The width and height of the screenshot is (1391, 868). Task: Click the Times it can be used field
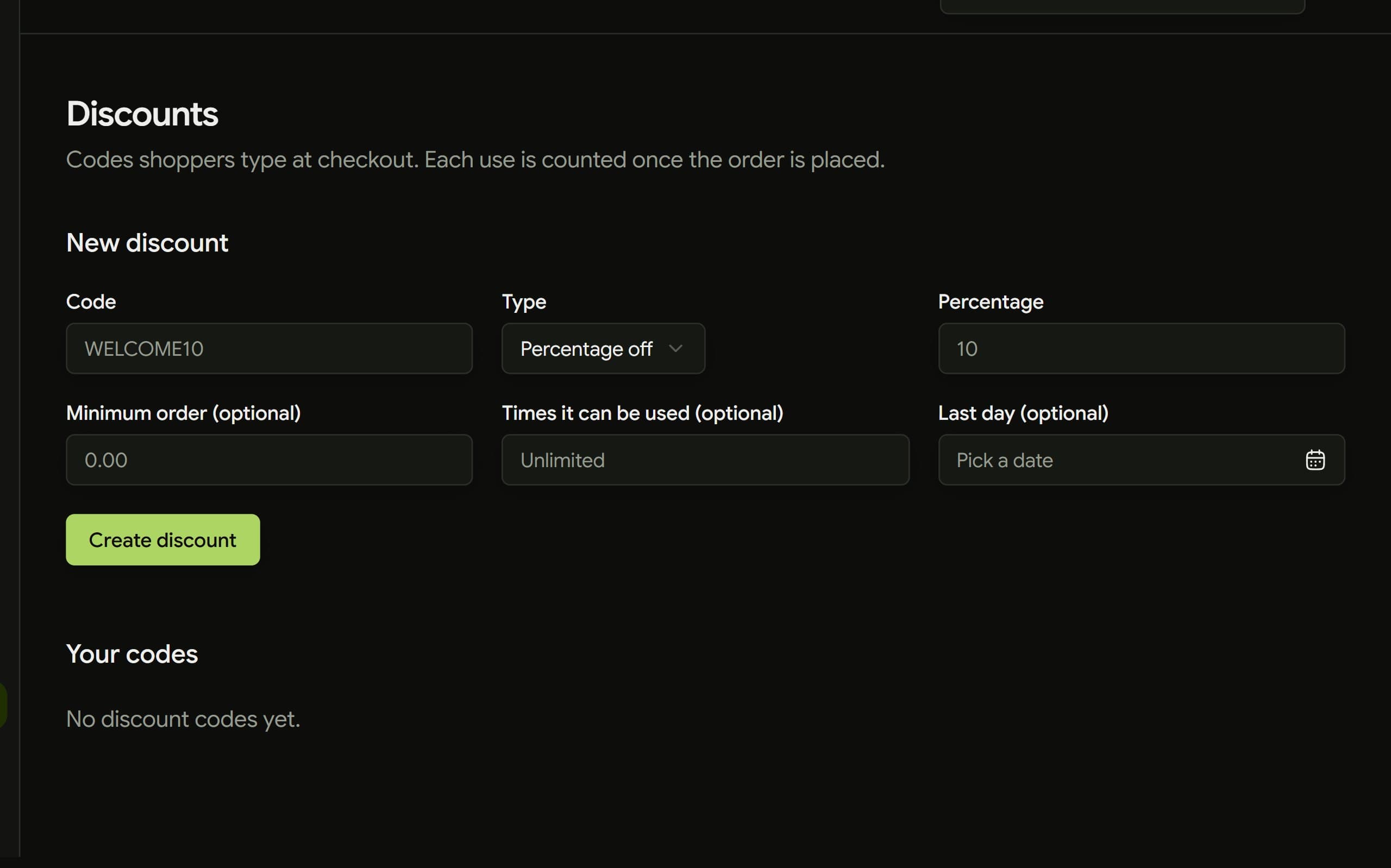point(705,460)
